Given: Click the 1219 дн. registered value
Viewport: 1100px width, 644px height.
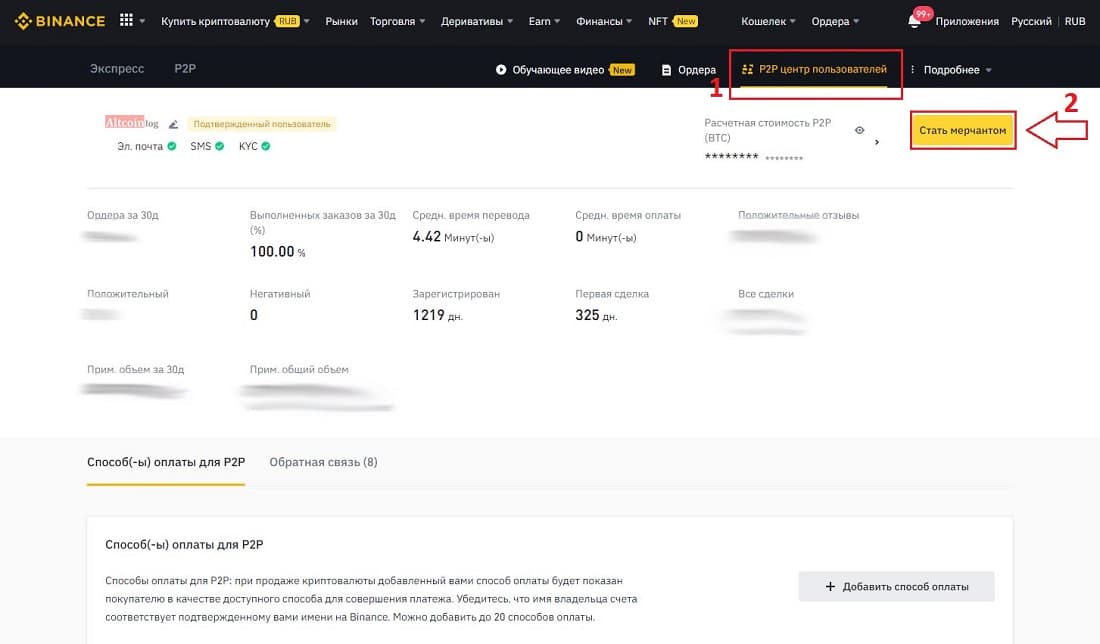Looking at the screenshot, I should pyautogui.click(x=438, y=316).
